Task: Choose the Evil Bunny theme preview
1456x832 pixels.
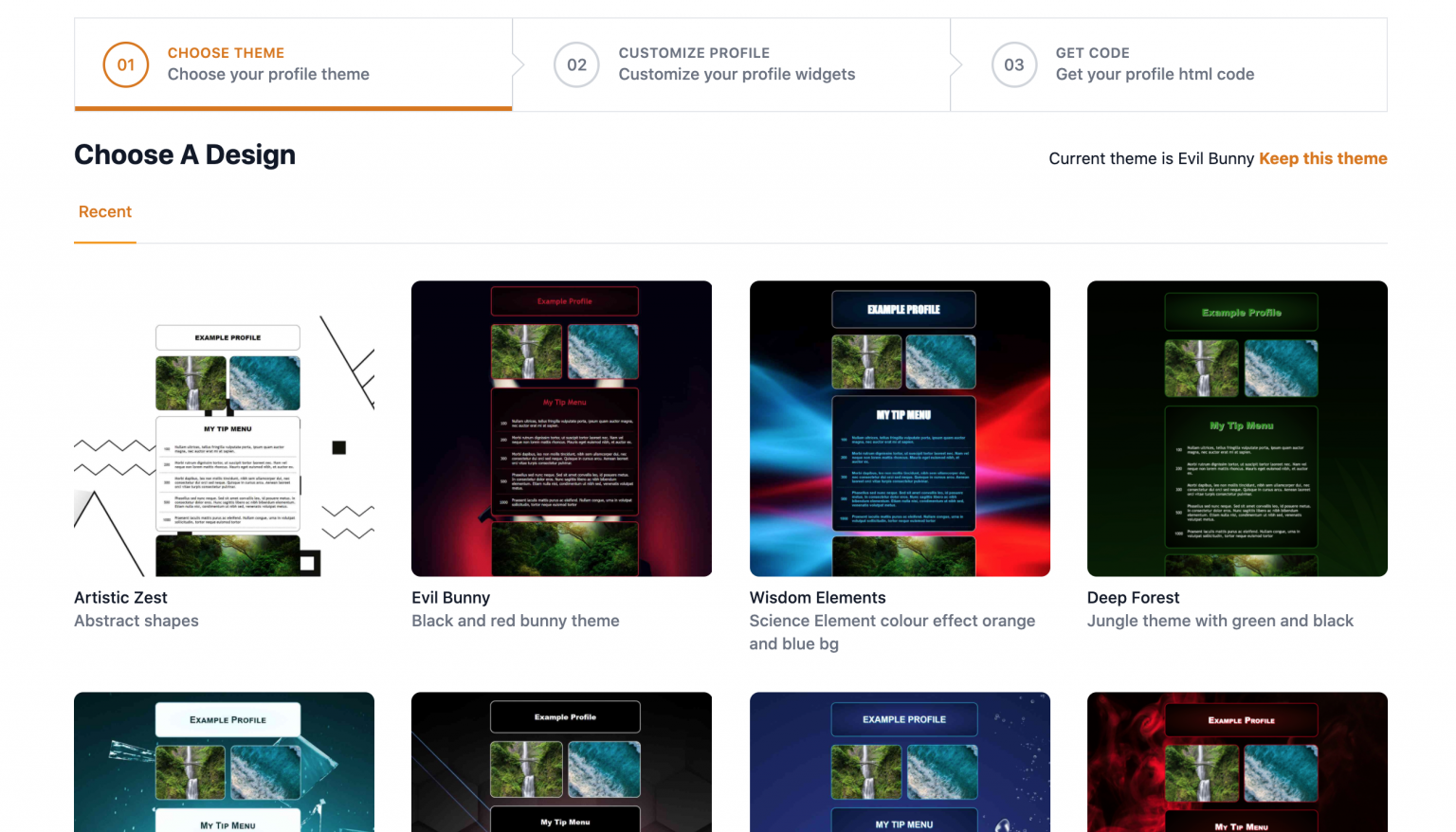Action: pos(561,428)
